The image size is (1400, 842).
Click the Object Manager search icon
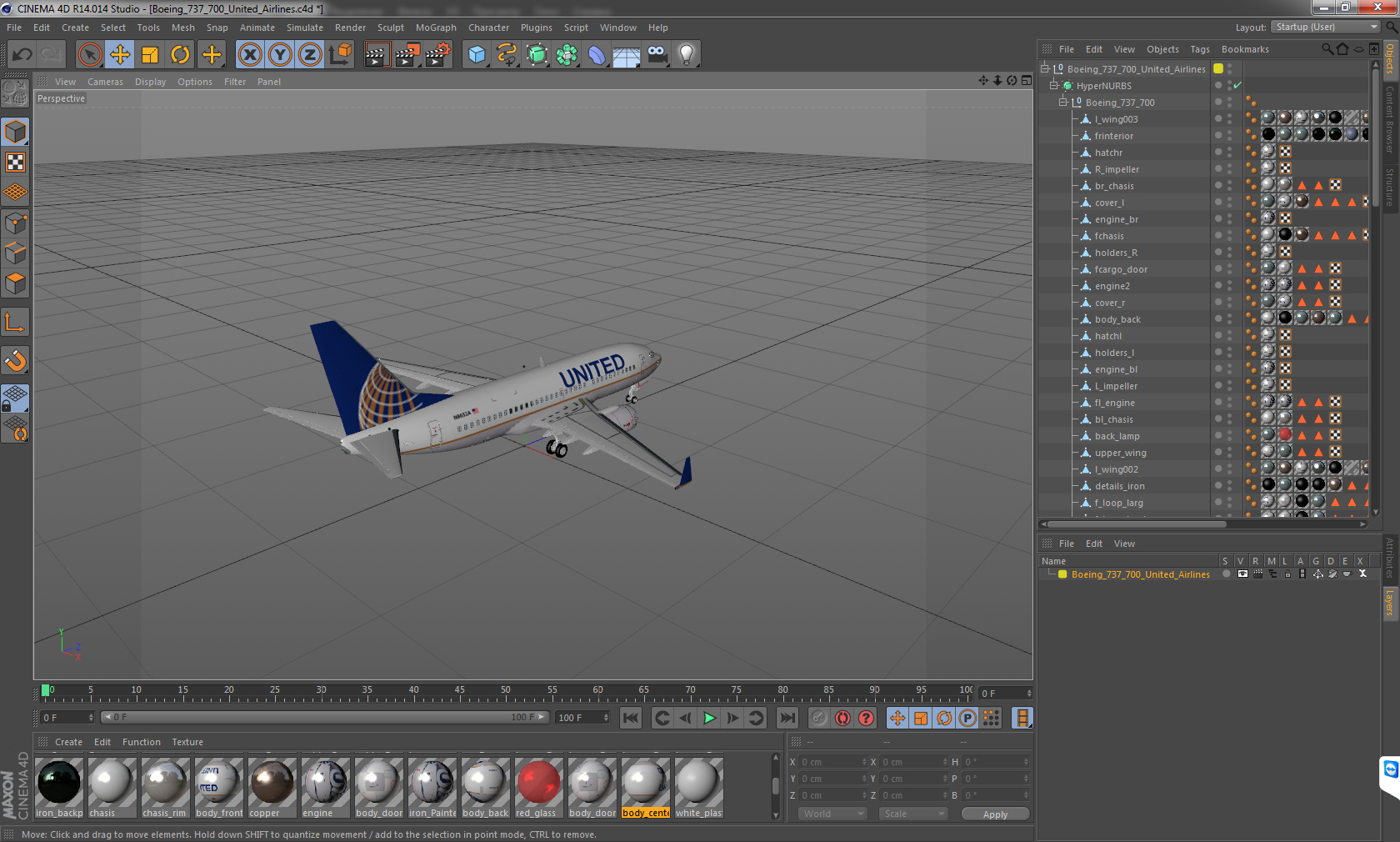tap(1327, 49)
